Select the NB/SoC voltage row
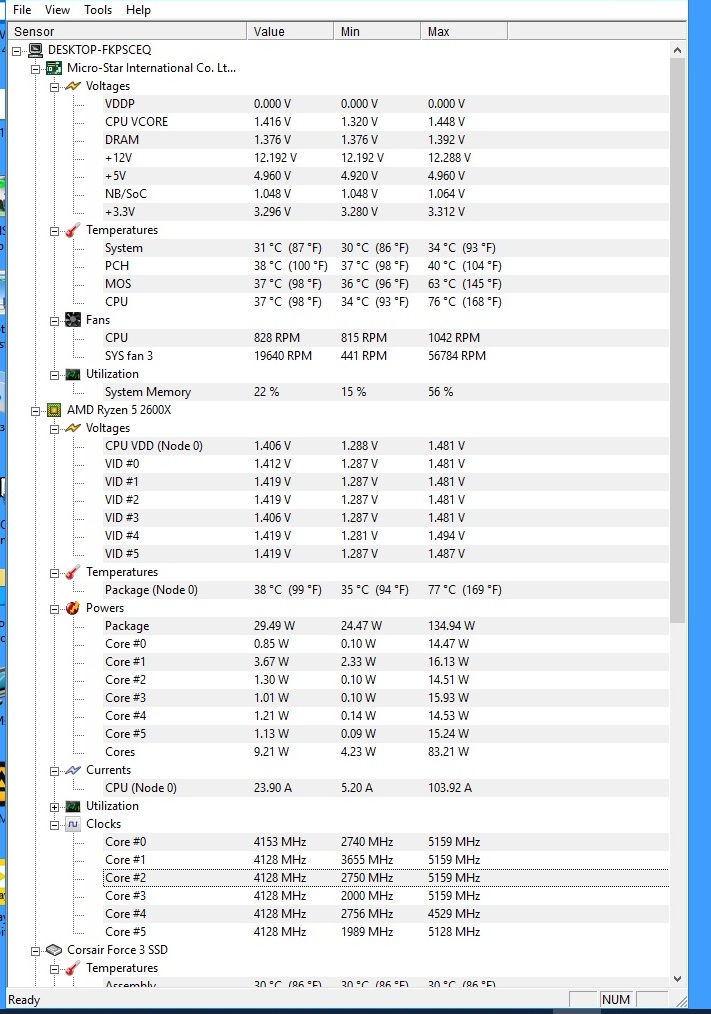Viewport: 711px width, 1014px height. tap(386, 193)
